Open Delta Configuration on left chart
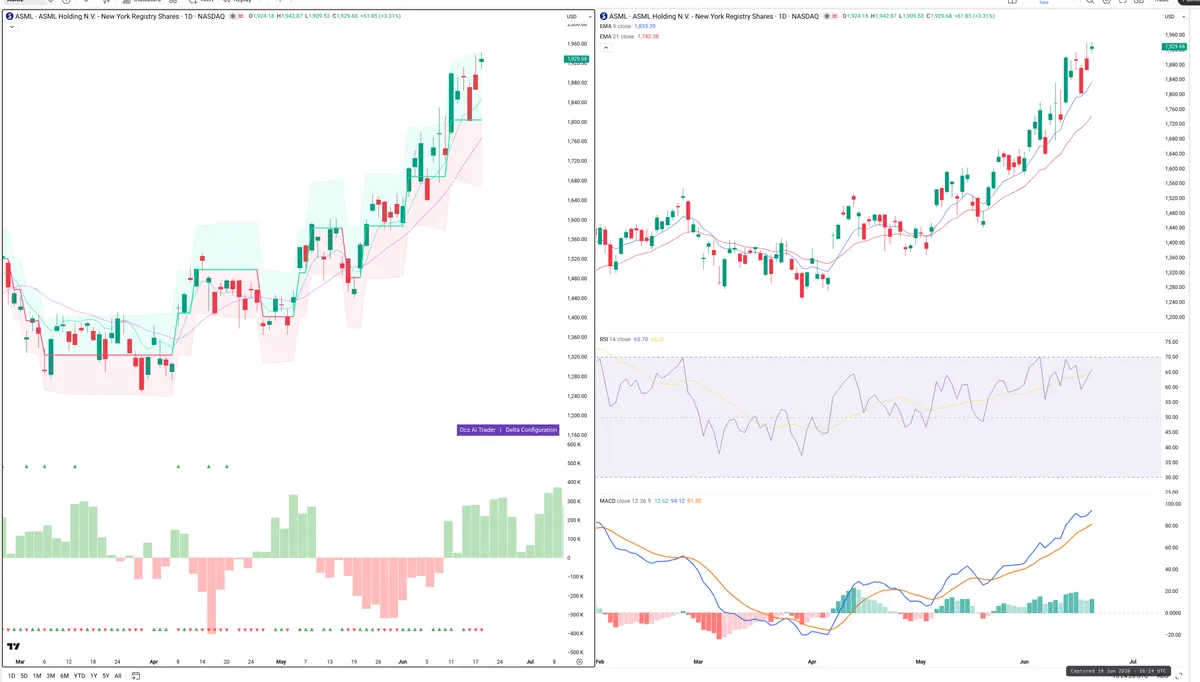1200x682 pixels. (x=531, y=430)
